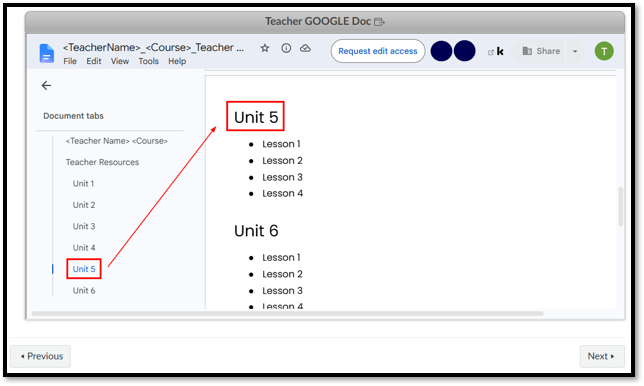The width and height of the screenshot is (644, 386).
Task: Expand the Share options dropdown arrow
Action: (575, 51)
